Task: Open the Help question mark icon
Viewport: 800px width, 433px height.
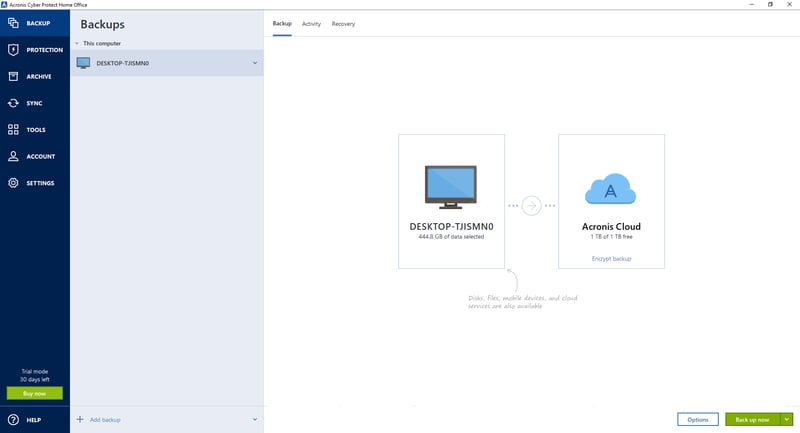Action: 13,420
